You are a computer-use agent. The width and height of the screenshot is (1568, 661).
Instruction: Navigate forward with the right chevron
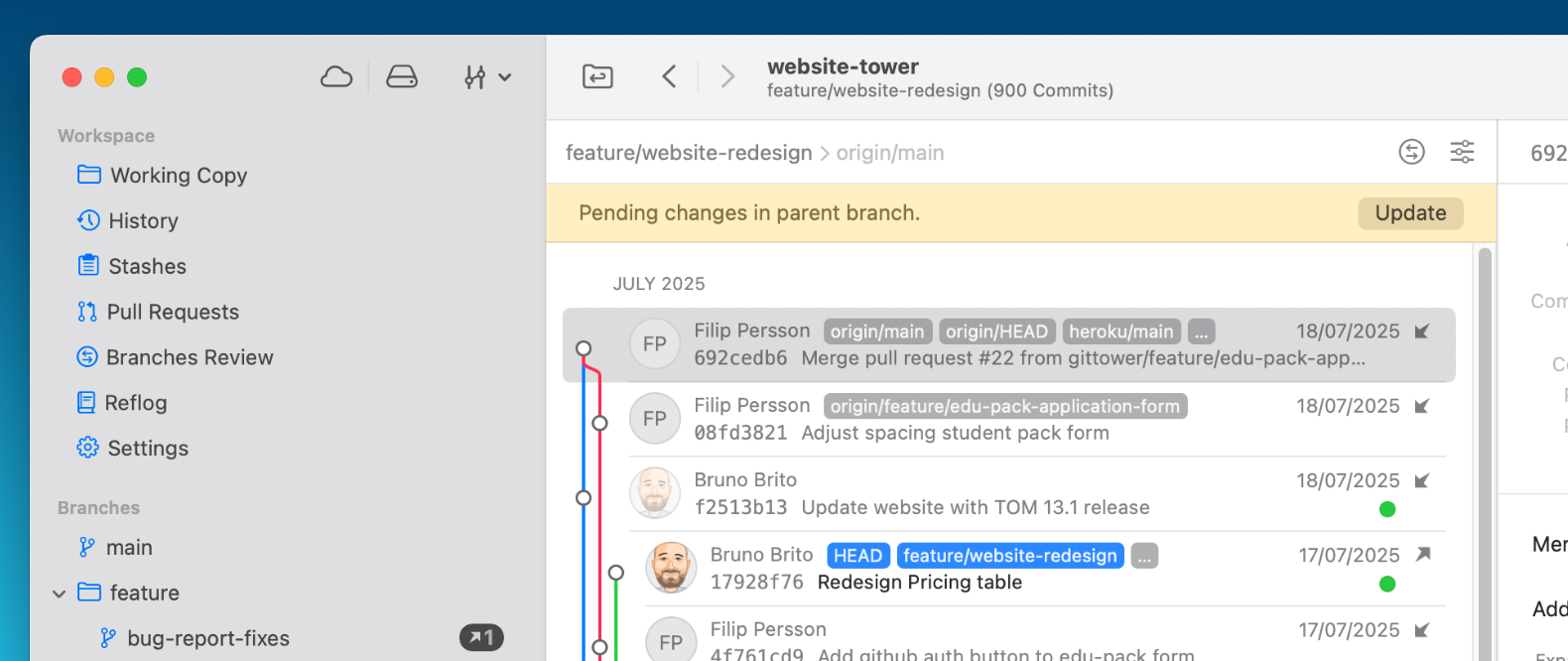(727, 76)
